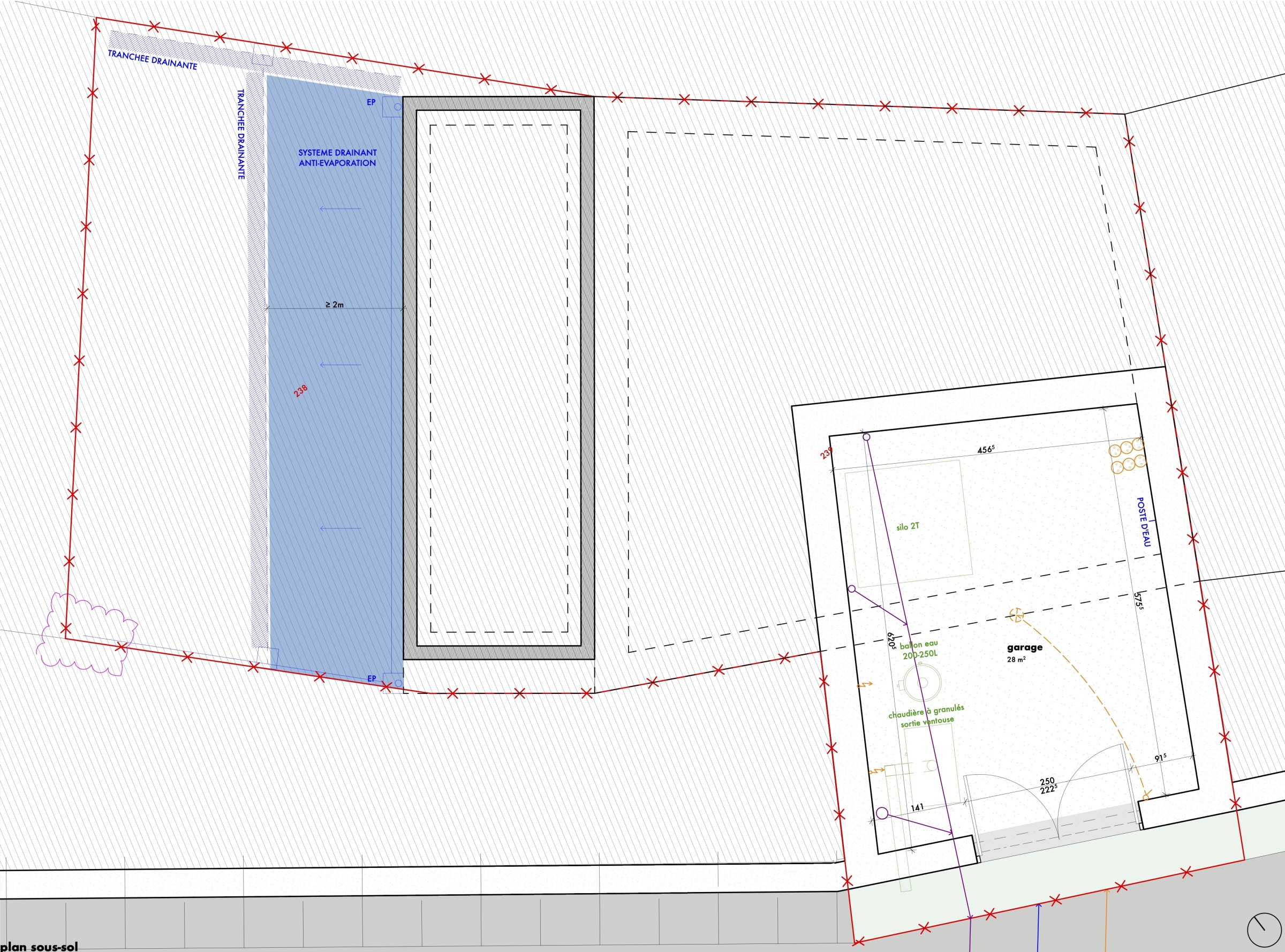
Task: Click the horizontal TRANCHEE DRAINANTE label
Action: pos(153,60)
